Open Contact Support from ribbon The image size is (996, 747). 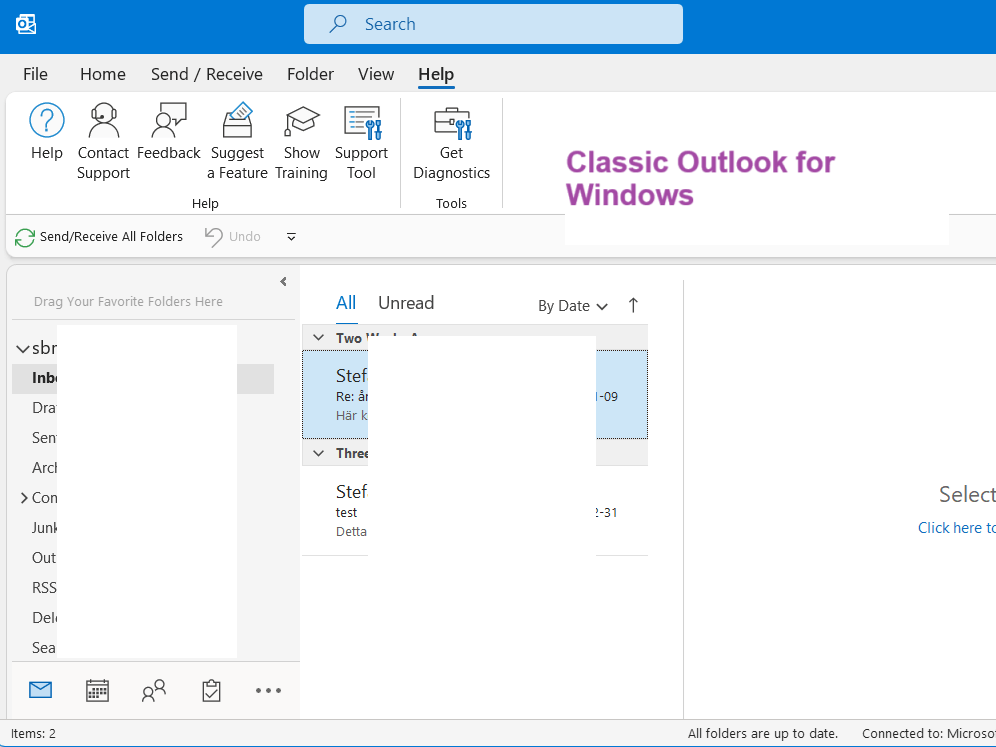point(104,142)
